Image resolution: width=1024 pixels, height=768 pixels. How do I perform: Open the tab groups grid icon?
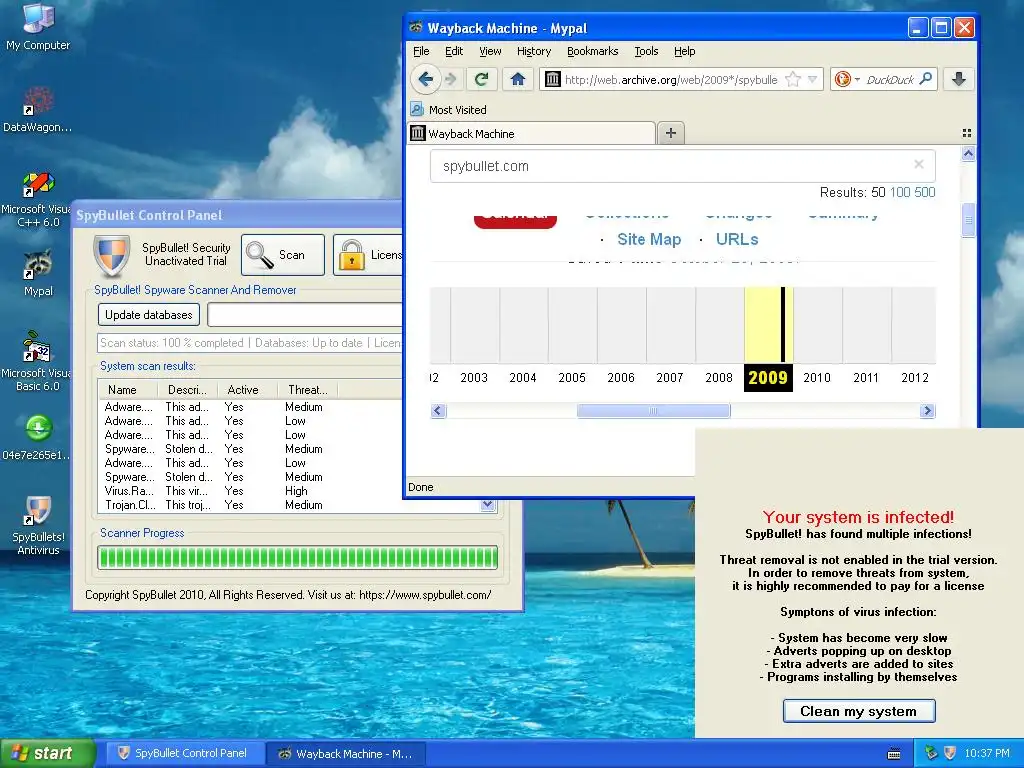967,133
